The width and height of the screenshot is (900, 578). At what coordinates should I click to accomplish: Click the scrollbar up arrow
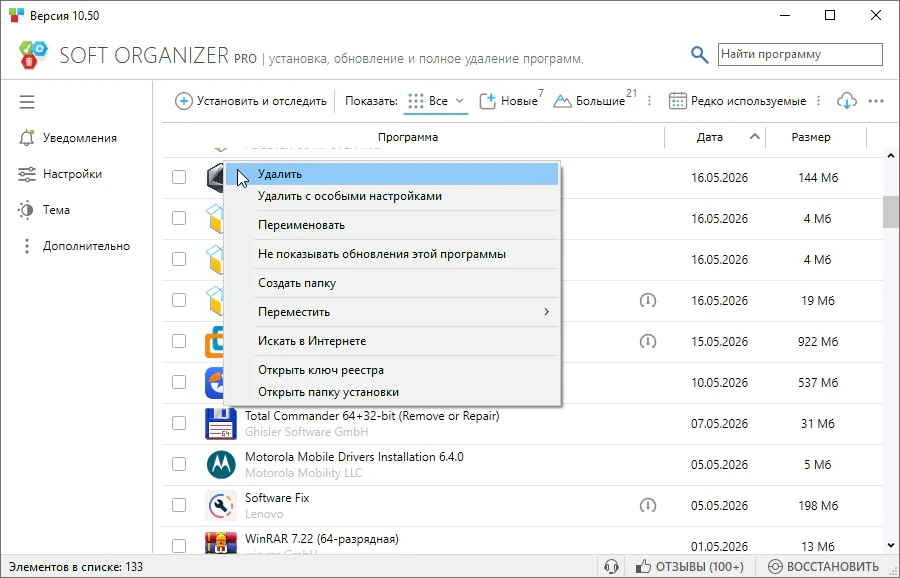tap(891, 156)
